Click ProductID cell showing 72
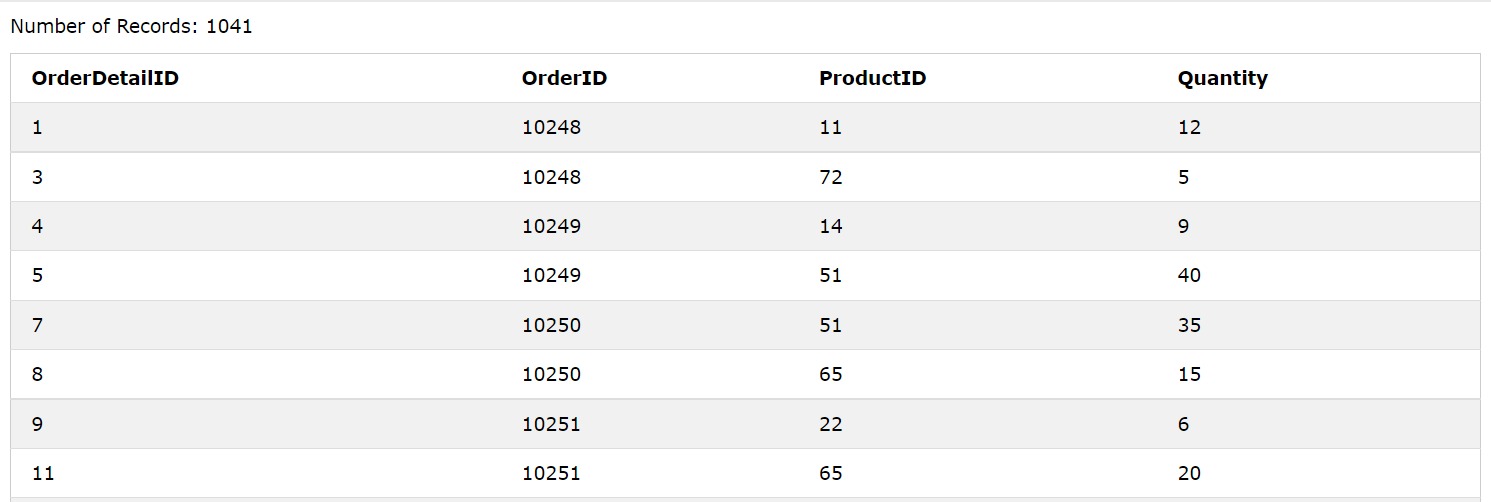This screenshot has height=502, width=1491. point(830,177)
